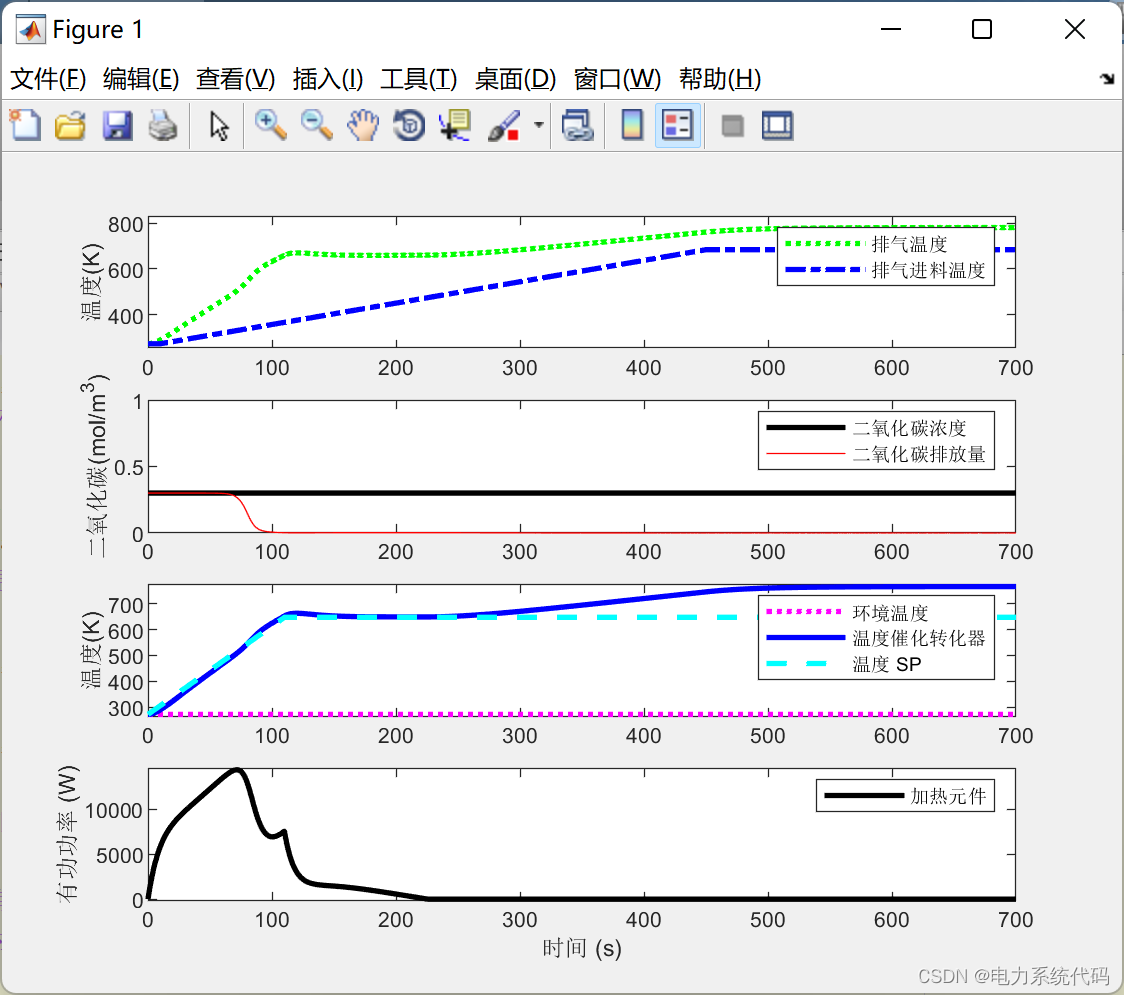Click legend entry 加热元件
Viewport: 1124px width, 995px height.
(948, 796)
